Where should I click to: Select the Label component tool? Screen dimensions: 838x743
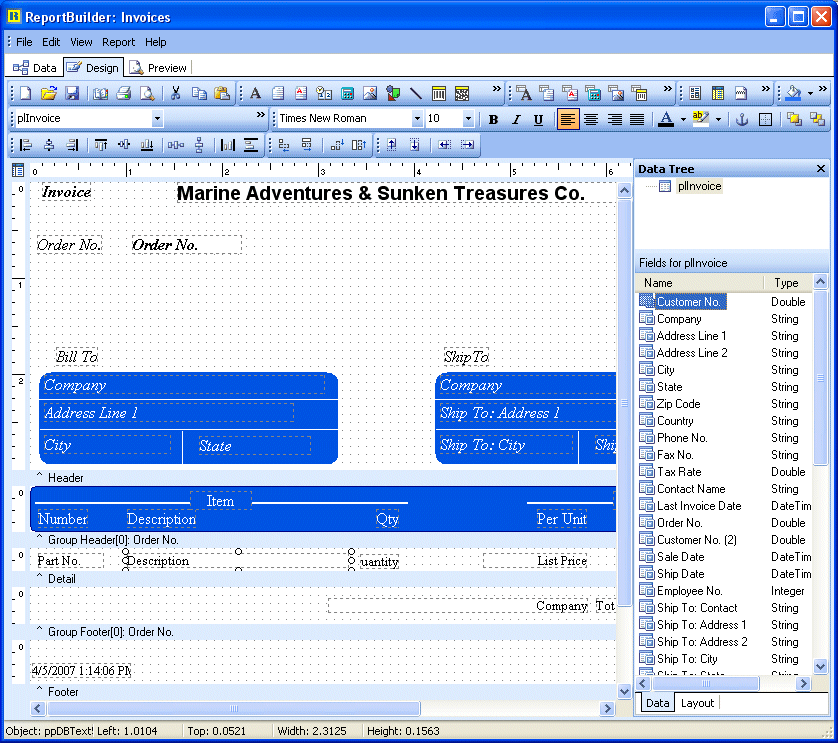(255, 93)
